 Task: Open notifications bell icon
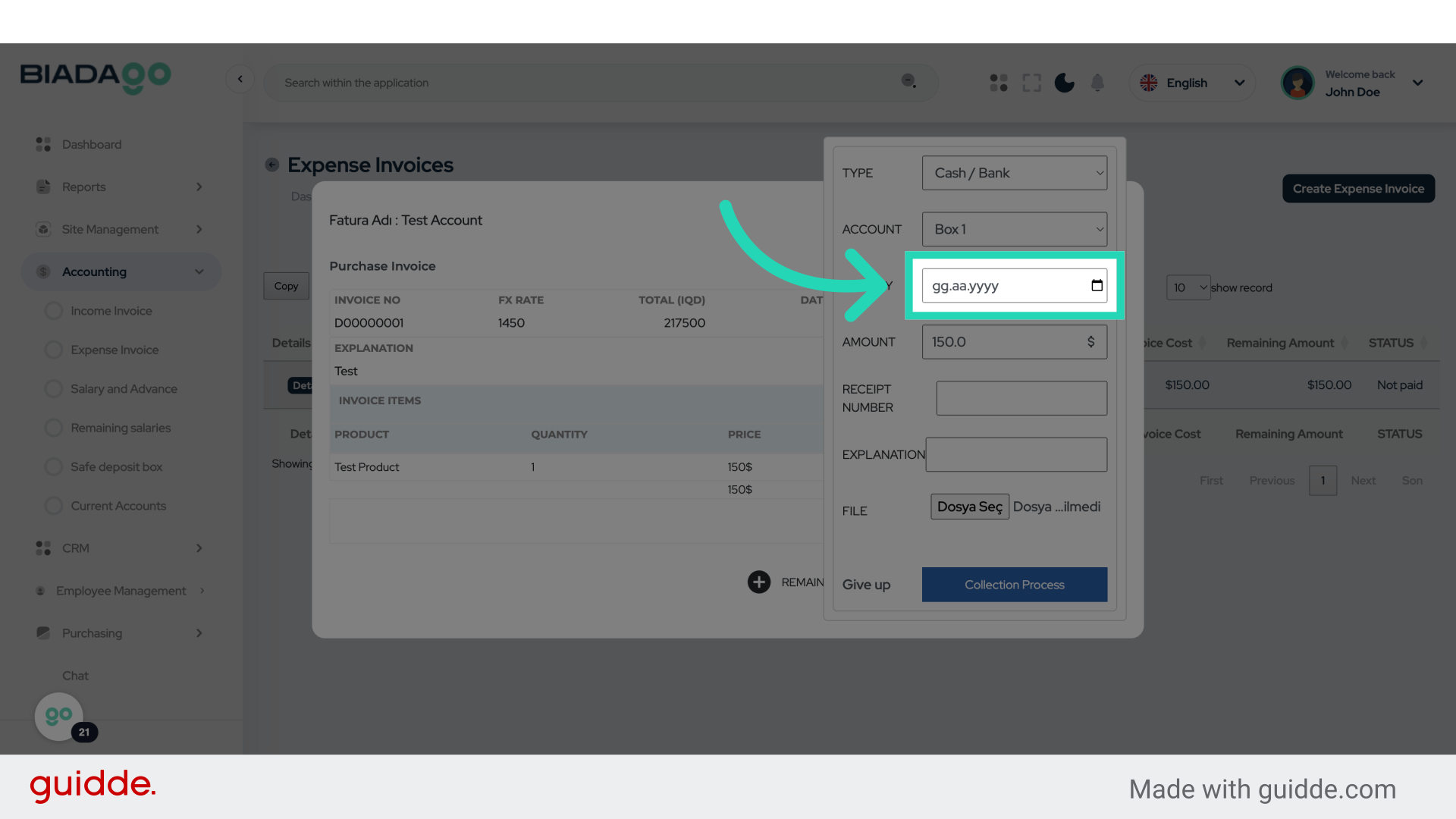click(x=1097, y=83)
